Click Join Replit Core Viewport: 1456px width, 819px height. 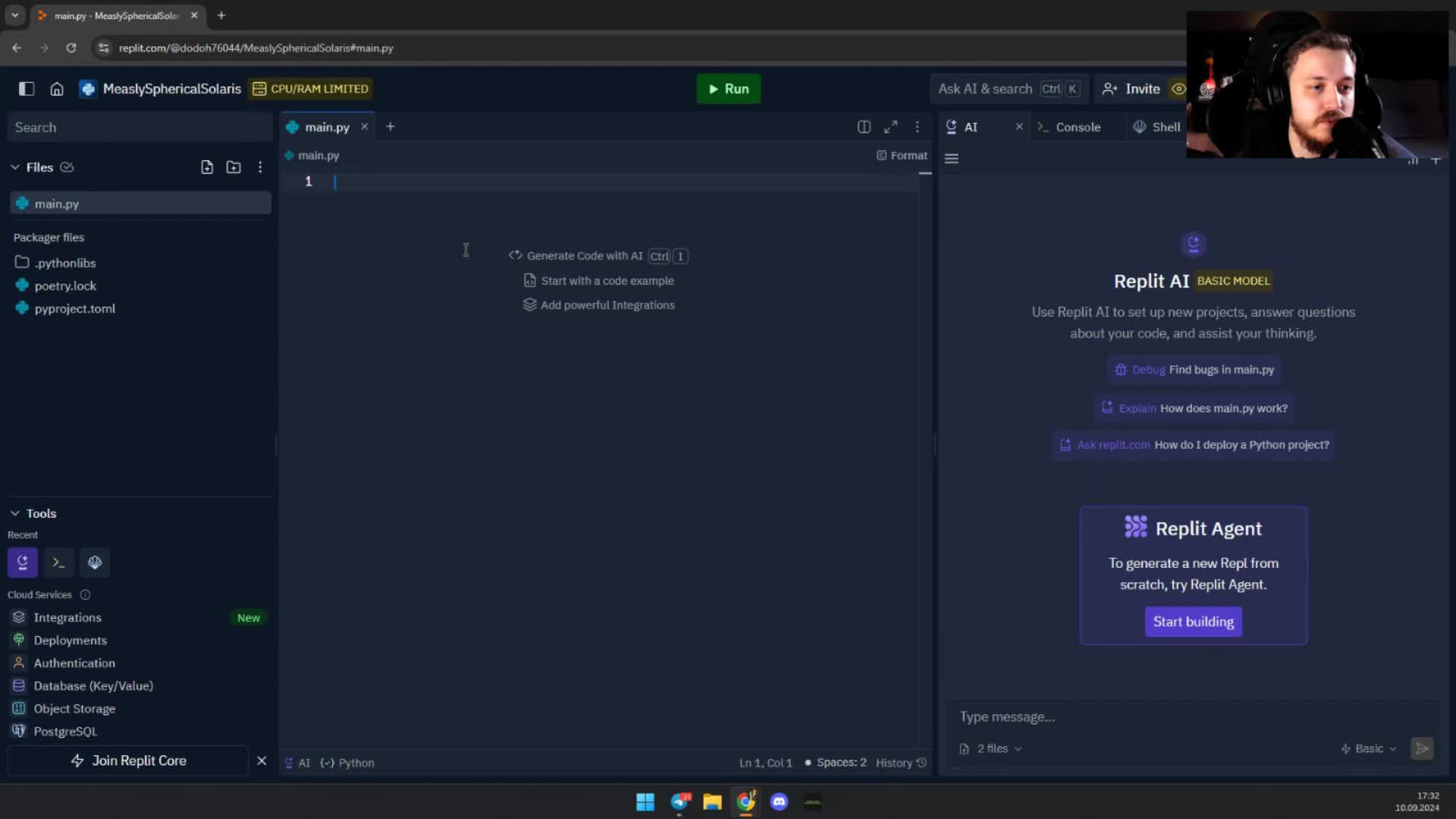pyautogui.click(x=128, y=761)
